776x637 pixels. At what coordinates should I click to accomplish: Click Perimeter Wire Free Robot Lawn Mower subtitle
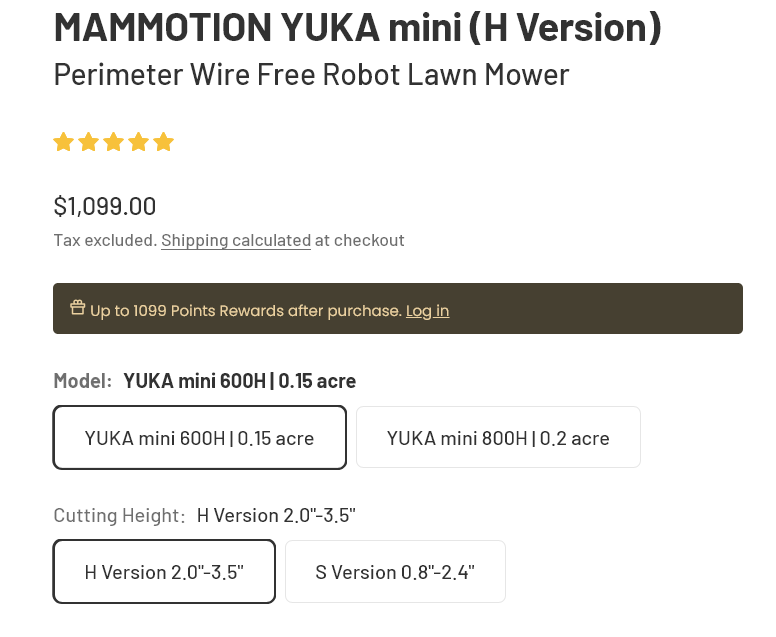[x=311, y=75]
